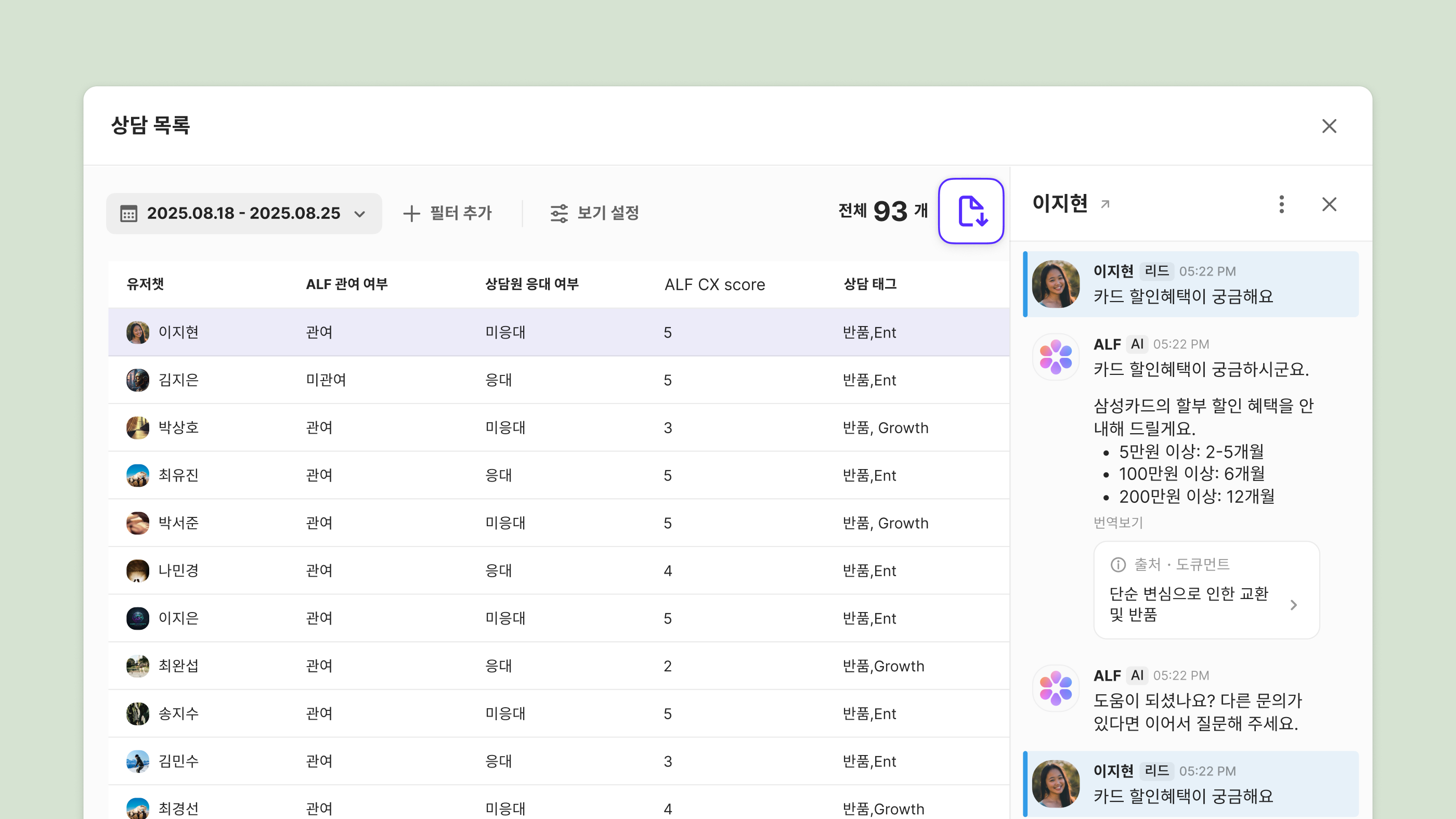The image size is (1456, 819).
Task: Click the 반품, Growth tag in 박상호's row
Action: point(885,428)
